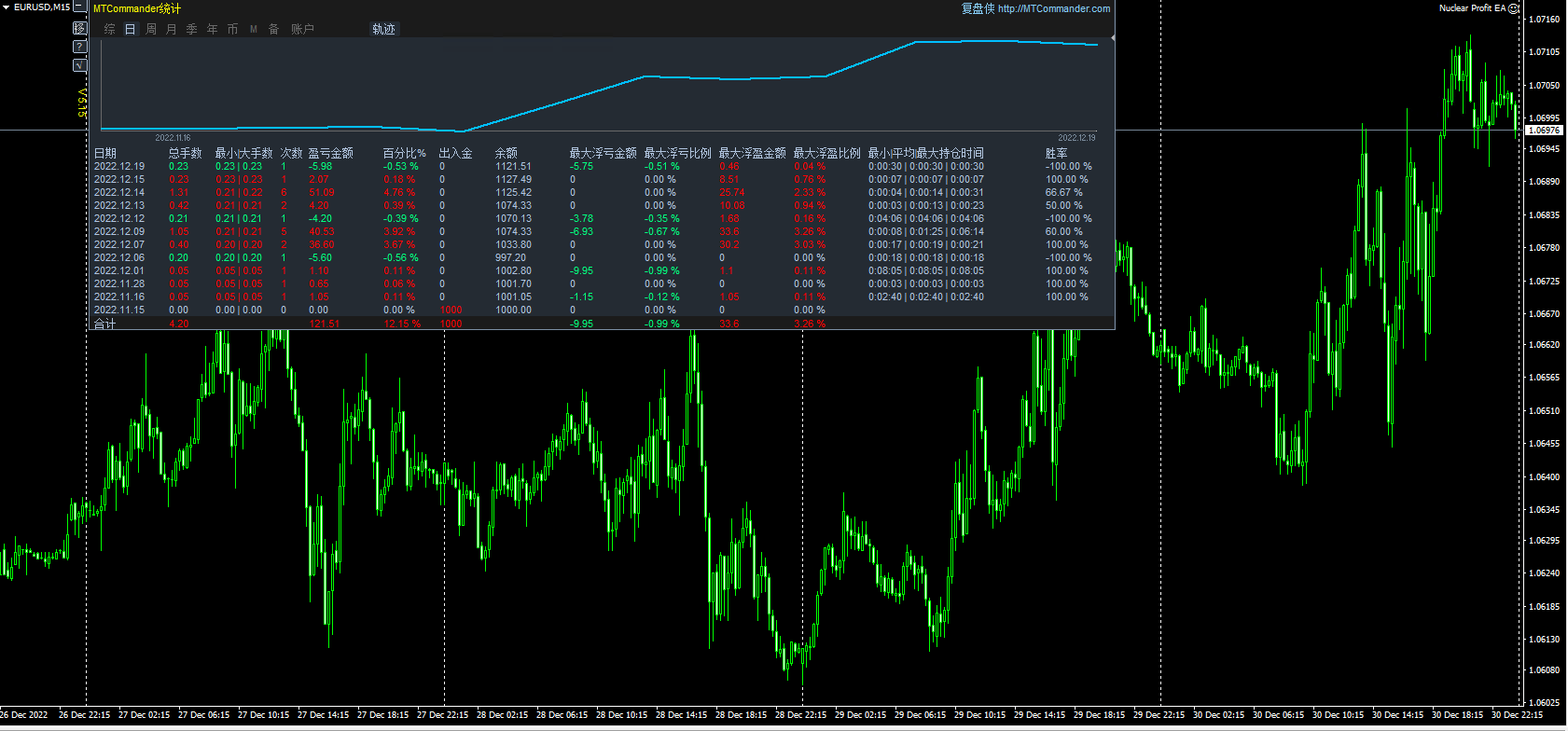Select the '周' weekly tab

coord(151,30)
